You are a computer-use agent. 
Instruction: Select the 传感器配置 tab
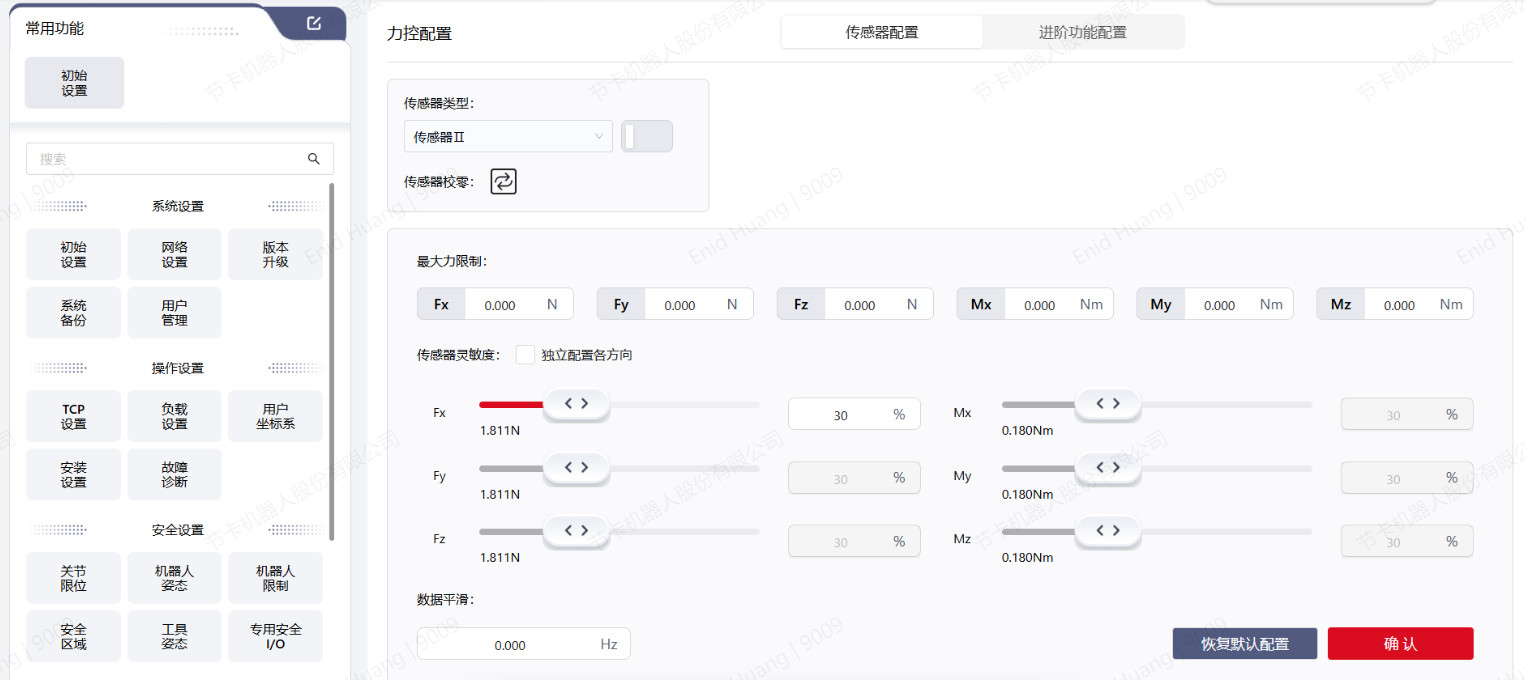coord(881,32)
